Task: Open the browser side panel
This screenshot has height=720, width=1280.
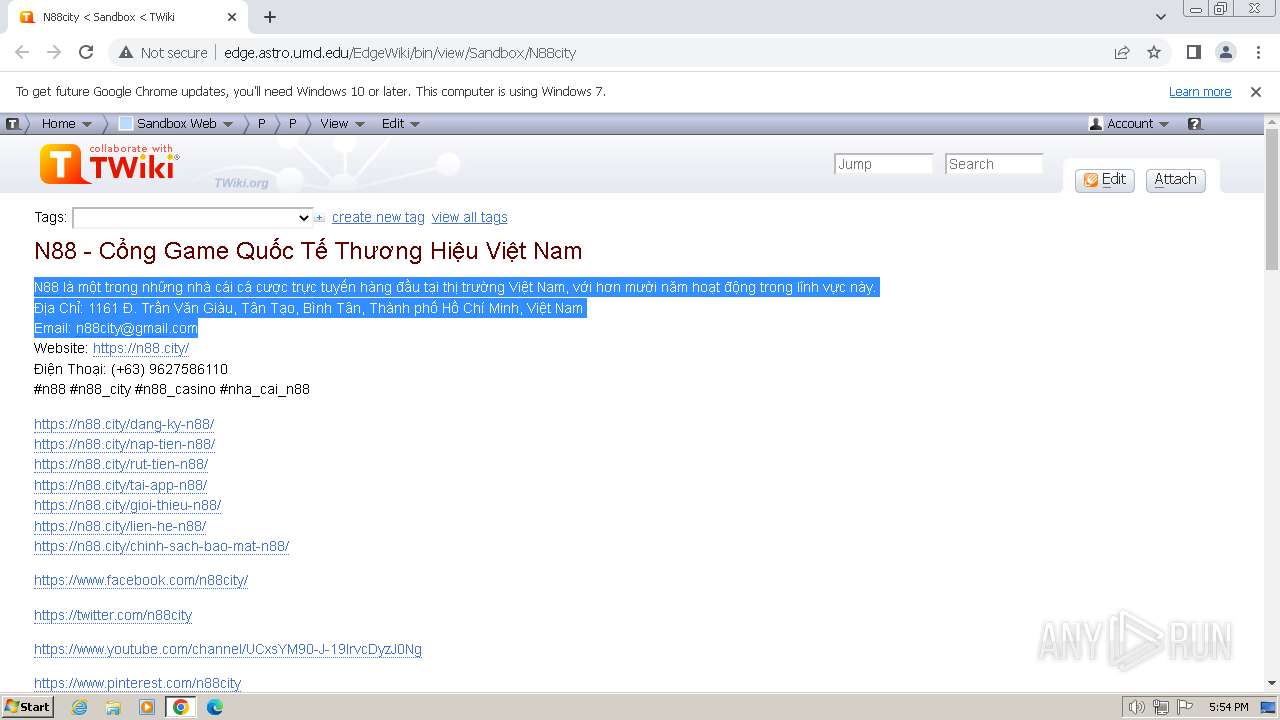Action: pos(1194,52)
